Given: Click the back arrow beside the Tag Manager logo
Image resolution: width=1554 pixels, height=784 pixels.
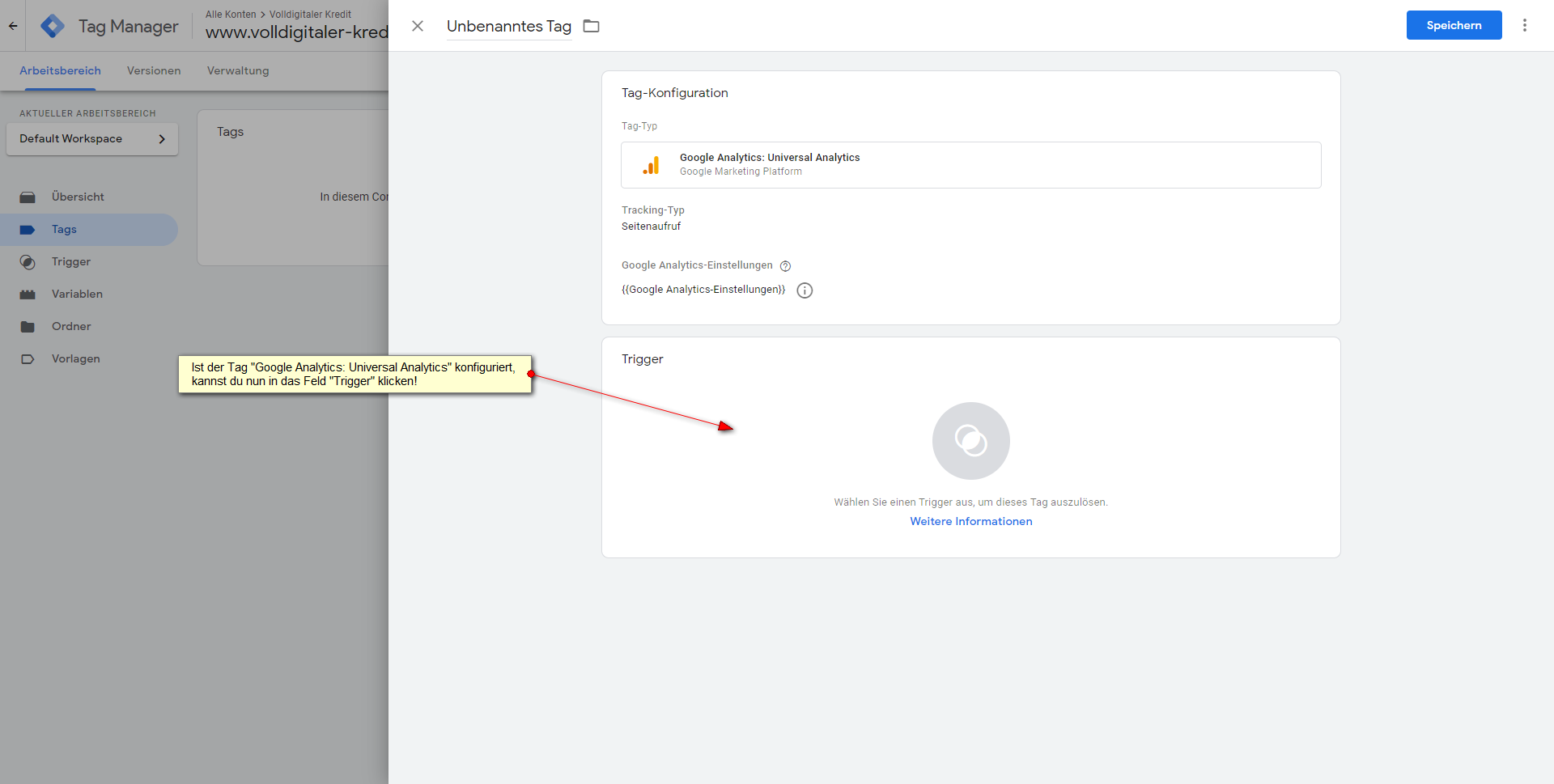Looking at the screenshot, I should click(x=13, y=26).
